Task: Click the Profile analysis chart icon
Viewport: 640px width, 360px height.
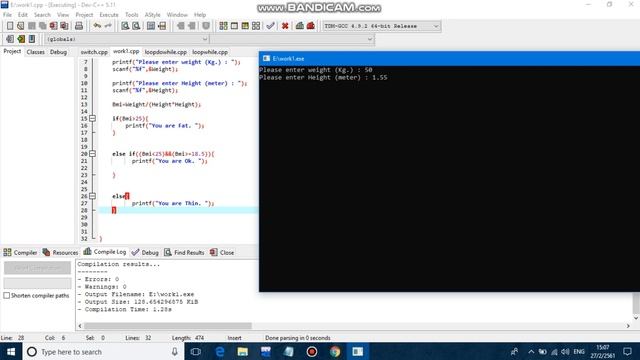Action: (x=300, y=26)
